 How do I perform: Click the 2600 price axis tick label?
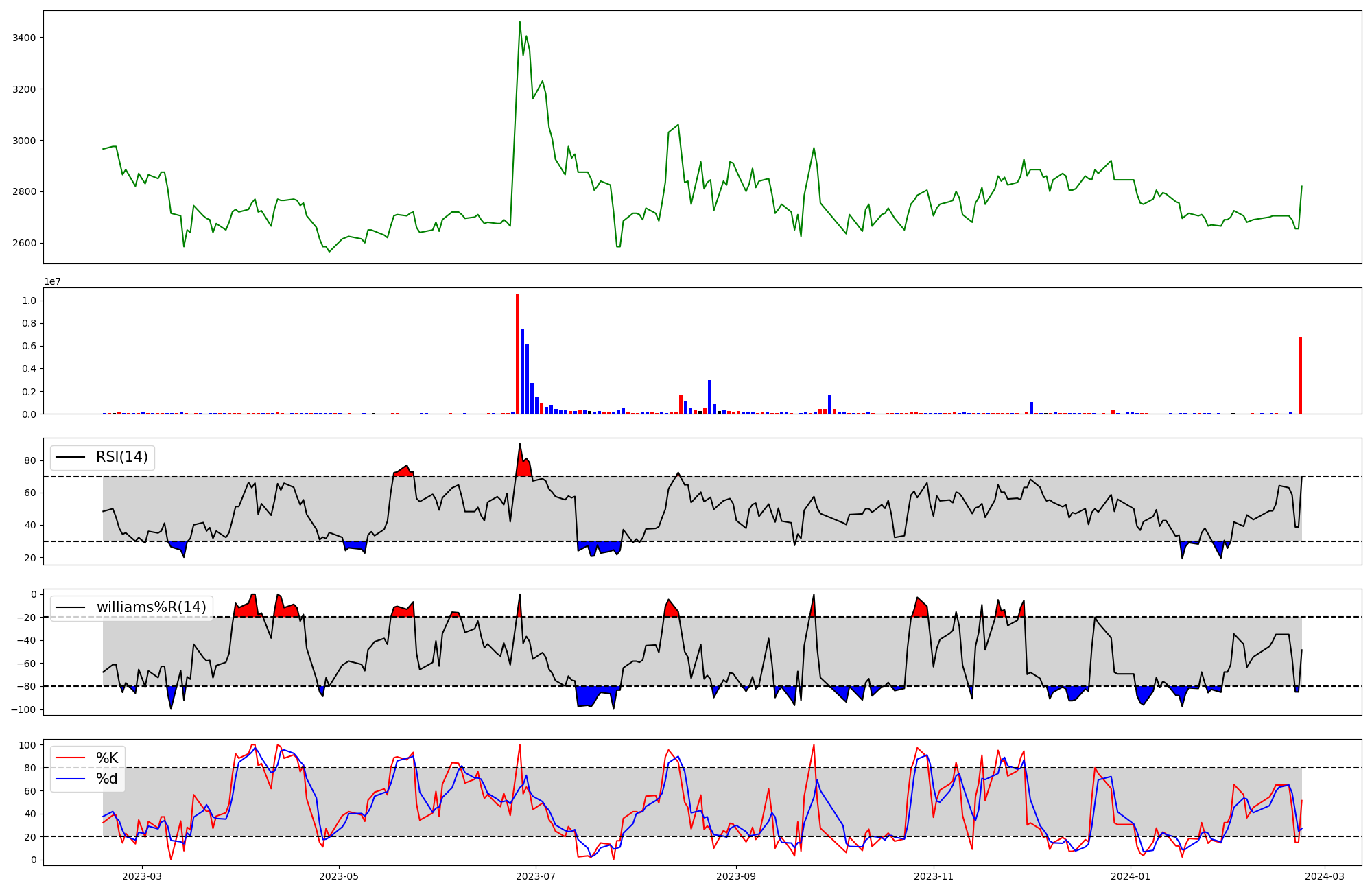[25, 243]
